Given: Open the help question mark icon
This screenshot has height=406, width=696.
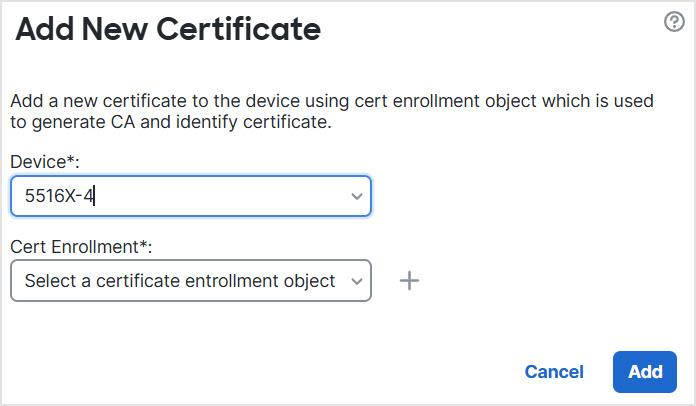Looking at the screenshot, I should pos(674,23).
